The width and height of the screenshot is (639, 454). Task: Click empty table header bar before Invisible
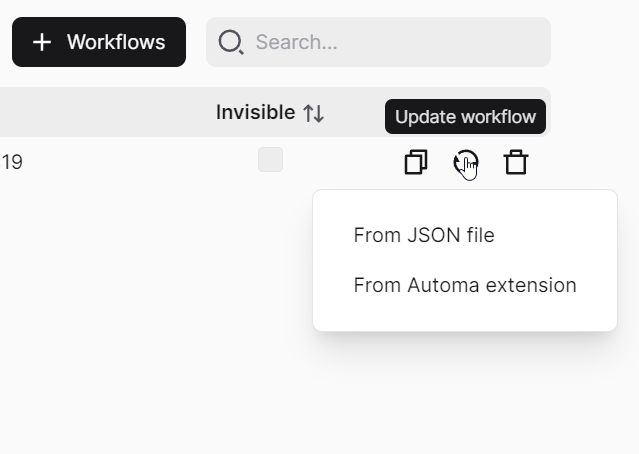point(106,112)
